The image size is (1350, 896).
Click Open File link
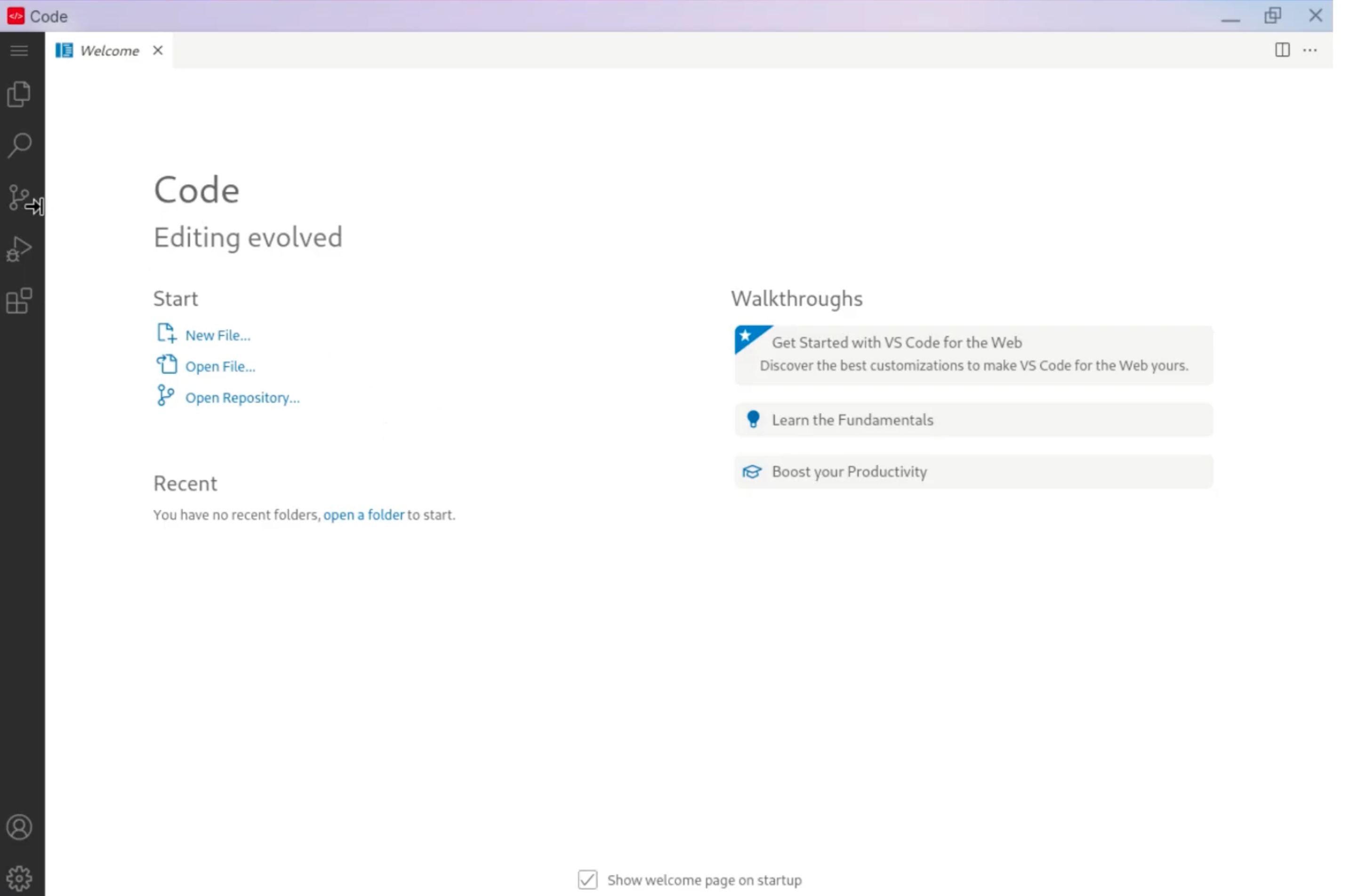[220, 366]
